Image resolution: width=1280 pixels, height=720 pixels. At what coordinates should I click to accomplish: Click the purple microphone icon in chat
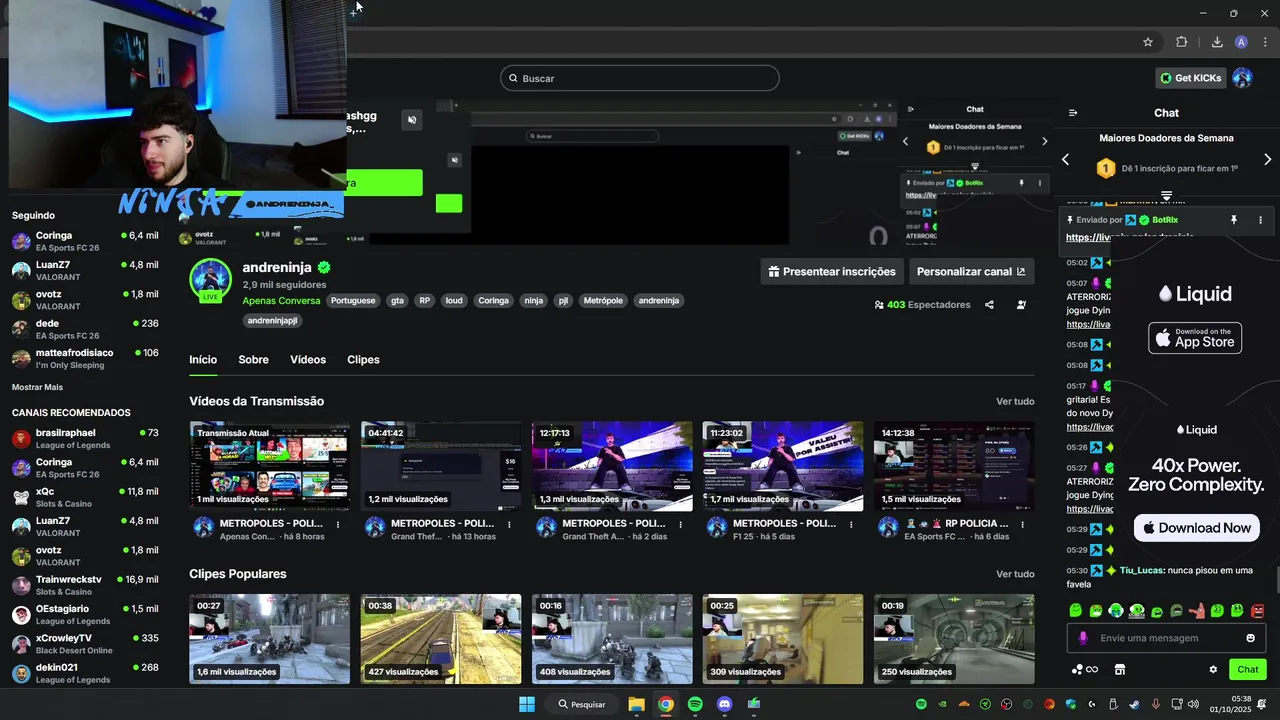click(x=1083, y=638)
